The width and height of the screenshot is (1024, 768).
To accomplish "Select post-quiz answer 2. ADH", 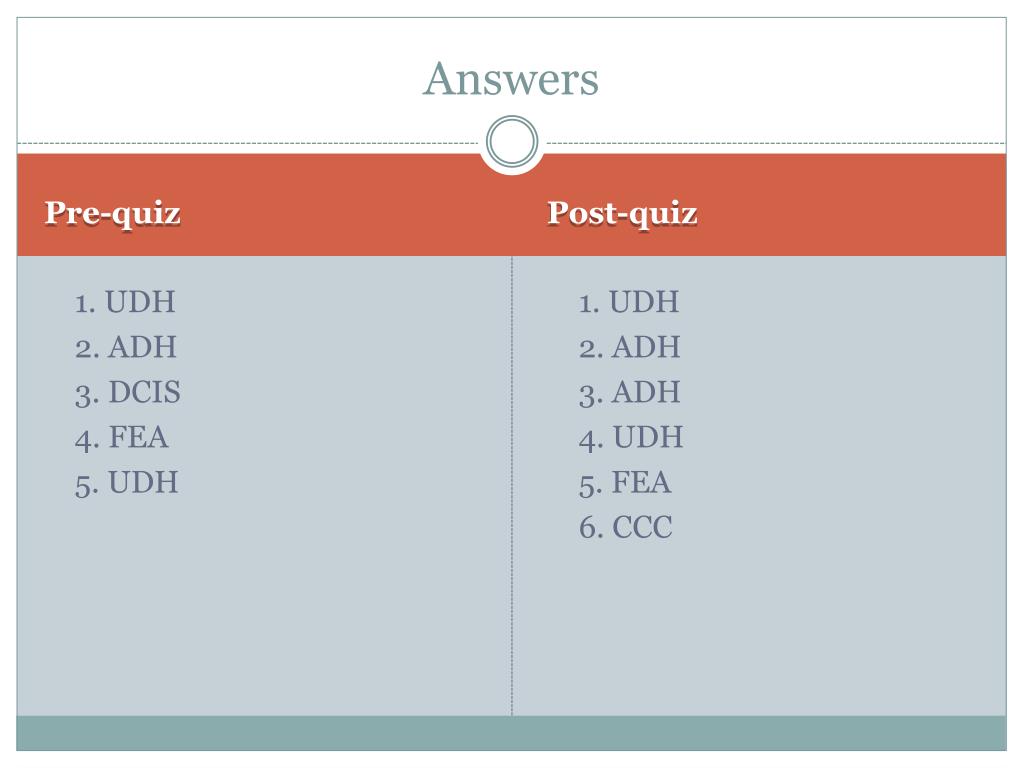I will 630,347.
